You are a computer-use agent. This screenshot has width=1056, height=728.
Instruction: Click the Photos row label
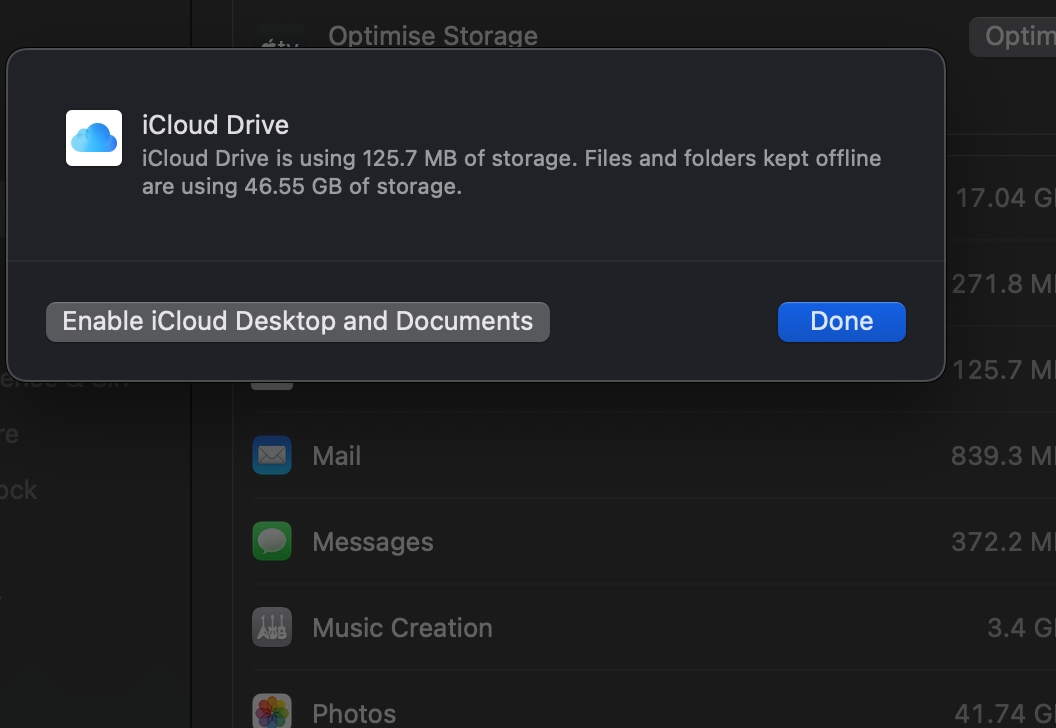(x=354, y=714)
